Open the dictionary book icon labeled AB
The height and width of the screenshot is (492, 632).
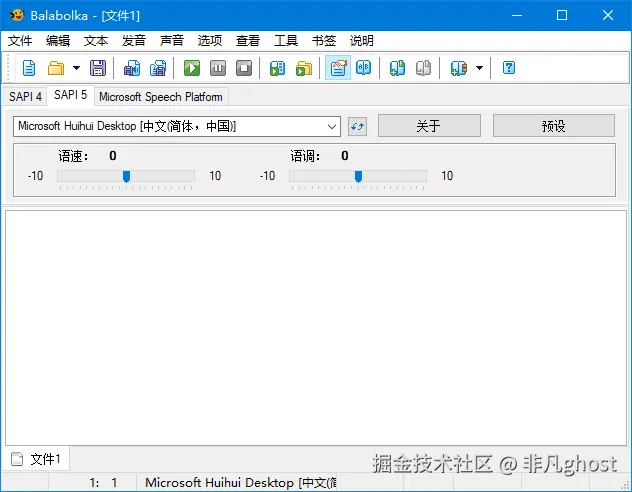pyautogui.click(x=364, y=68)
